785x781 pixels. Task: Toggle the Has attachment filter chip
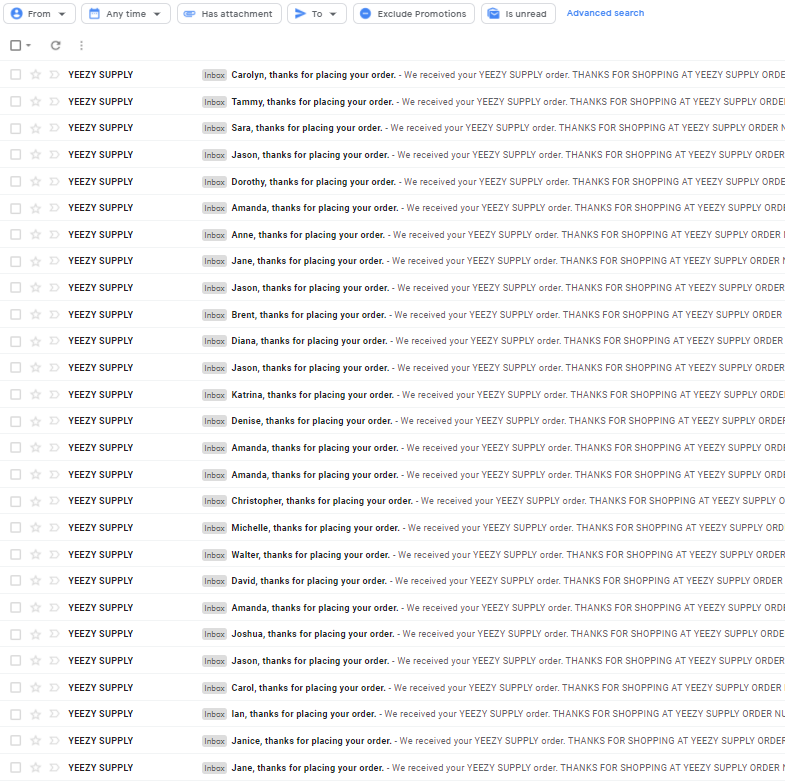pyautogui.click(x=229, y=14)
